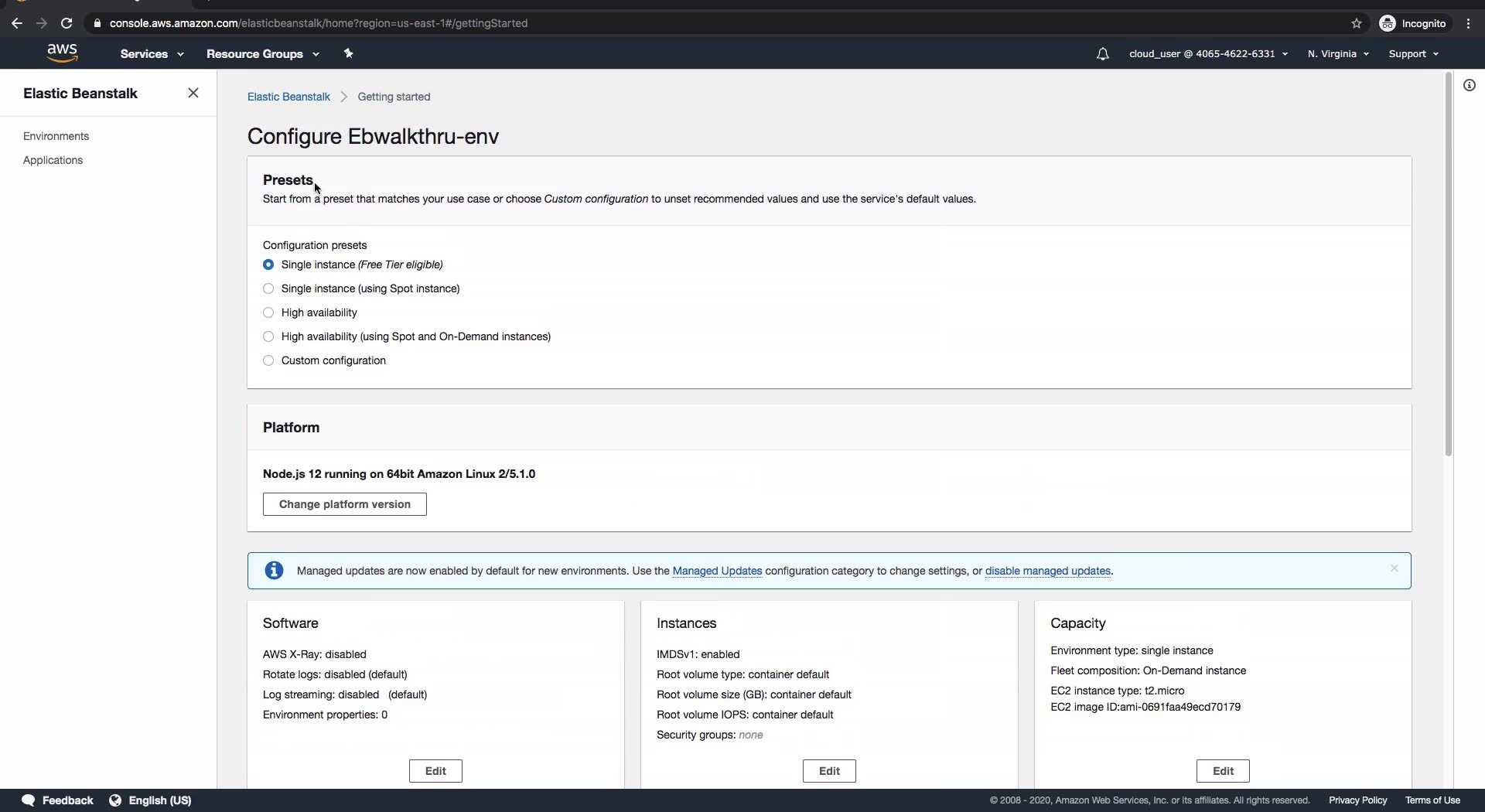1485x812 pixels.
Task: Click the Environment type: single instance text
Action: [x=1132, y=650]
